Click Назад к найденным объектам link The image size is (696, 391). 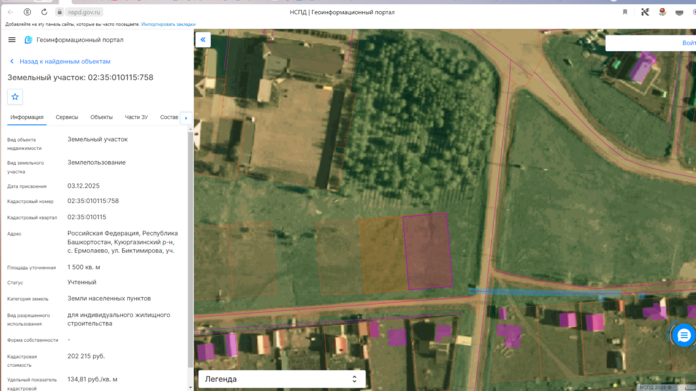click(x=65, y=61)
